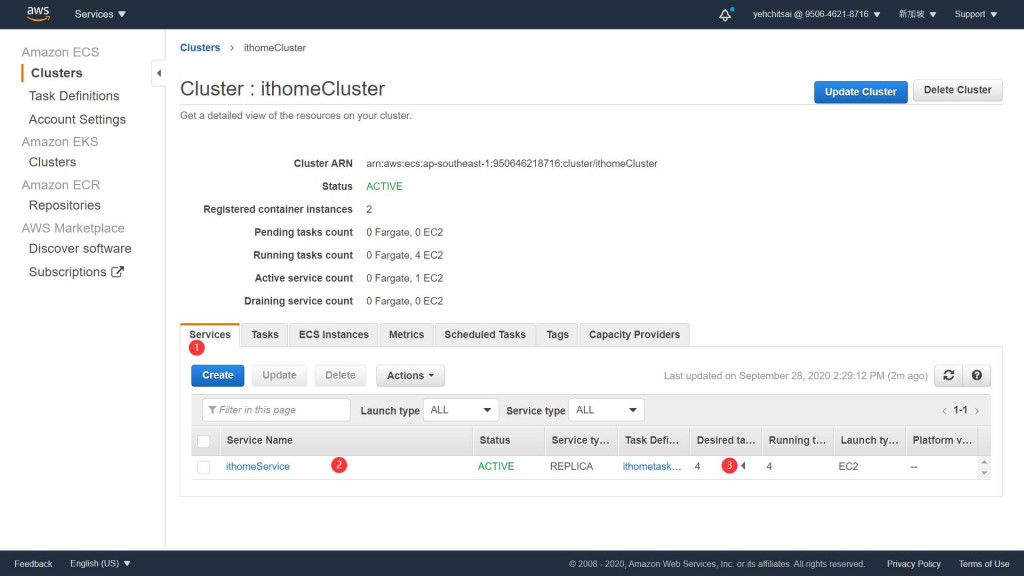Check the ithomeService row checkbox
The image size is (1024, 576).
click(204, 467)
